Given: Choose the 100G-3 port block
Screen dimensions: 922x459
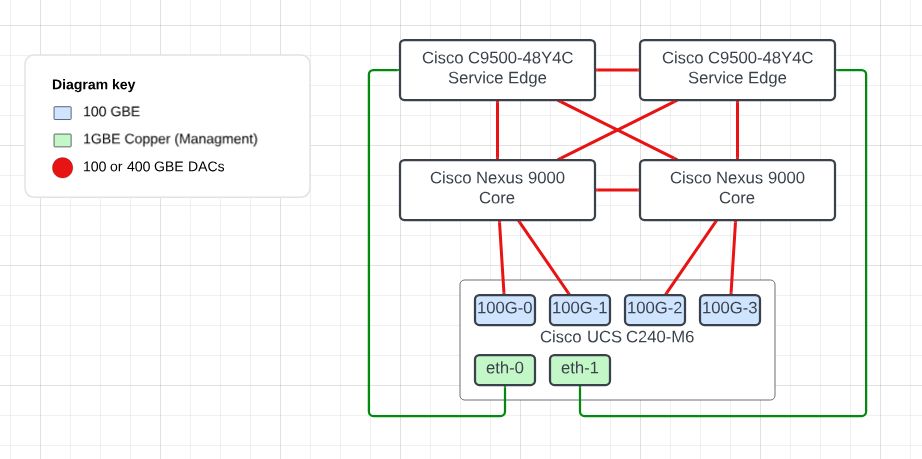Looking at the screenshot, I should click(729, 309).
